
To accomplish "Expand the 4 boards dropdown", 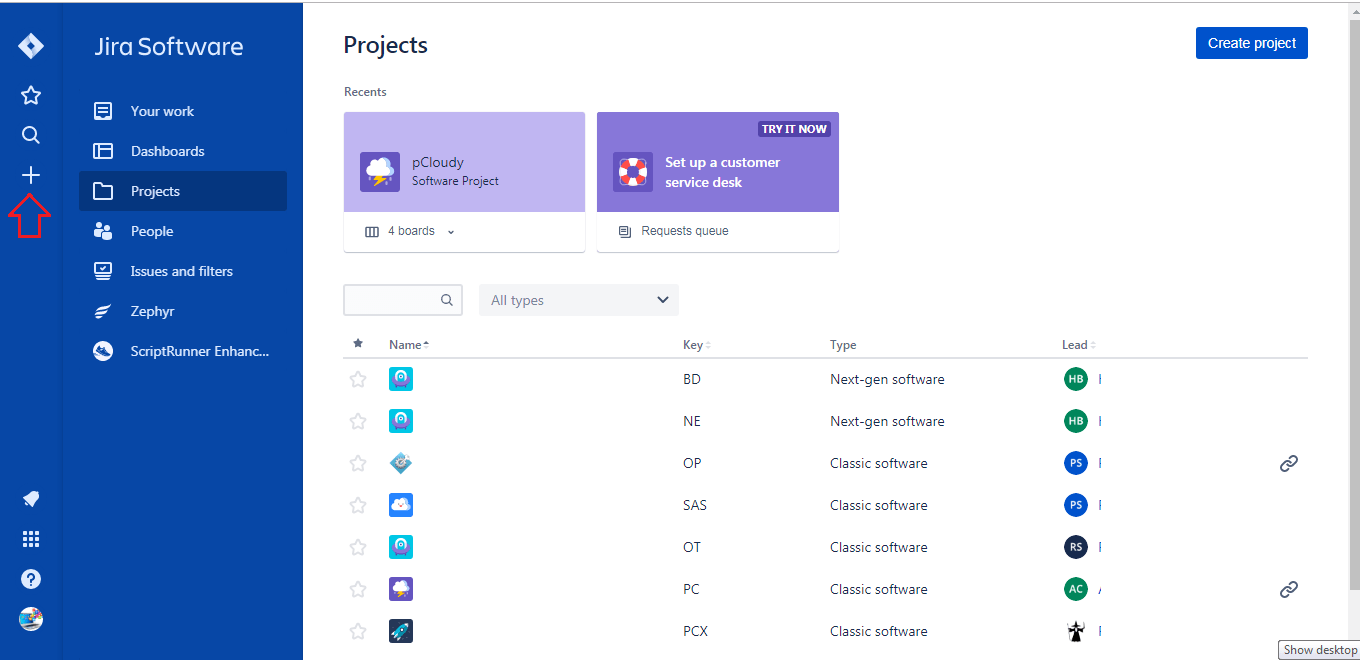I will (x=410, y=231).
